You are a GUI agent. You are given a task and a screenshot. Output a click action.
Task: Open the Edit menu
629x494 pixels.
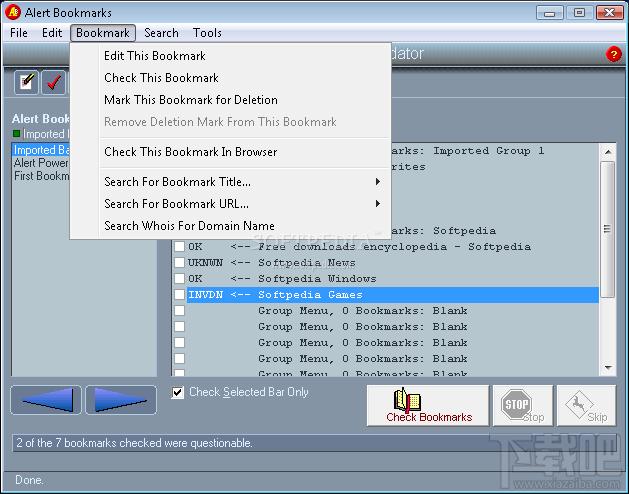52,33
